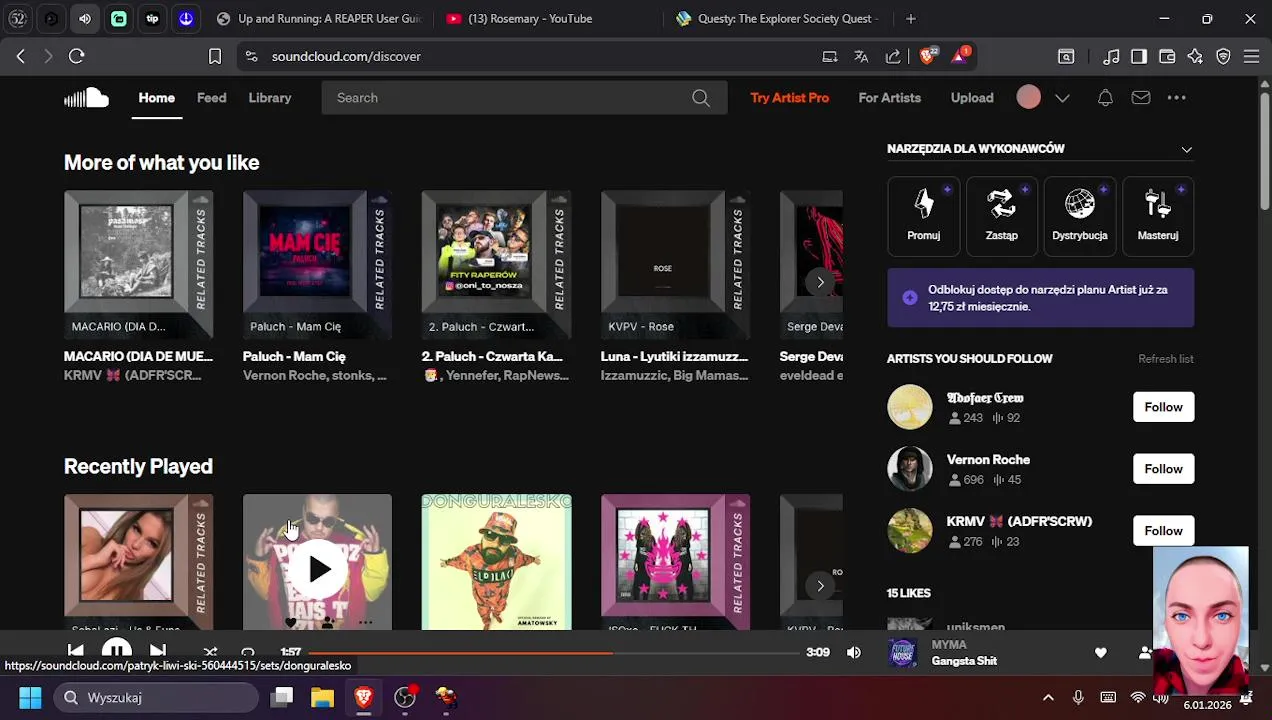Open the Masteruj artist tool
This screenshot has width=1272, height=720.
1157,216
